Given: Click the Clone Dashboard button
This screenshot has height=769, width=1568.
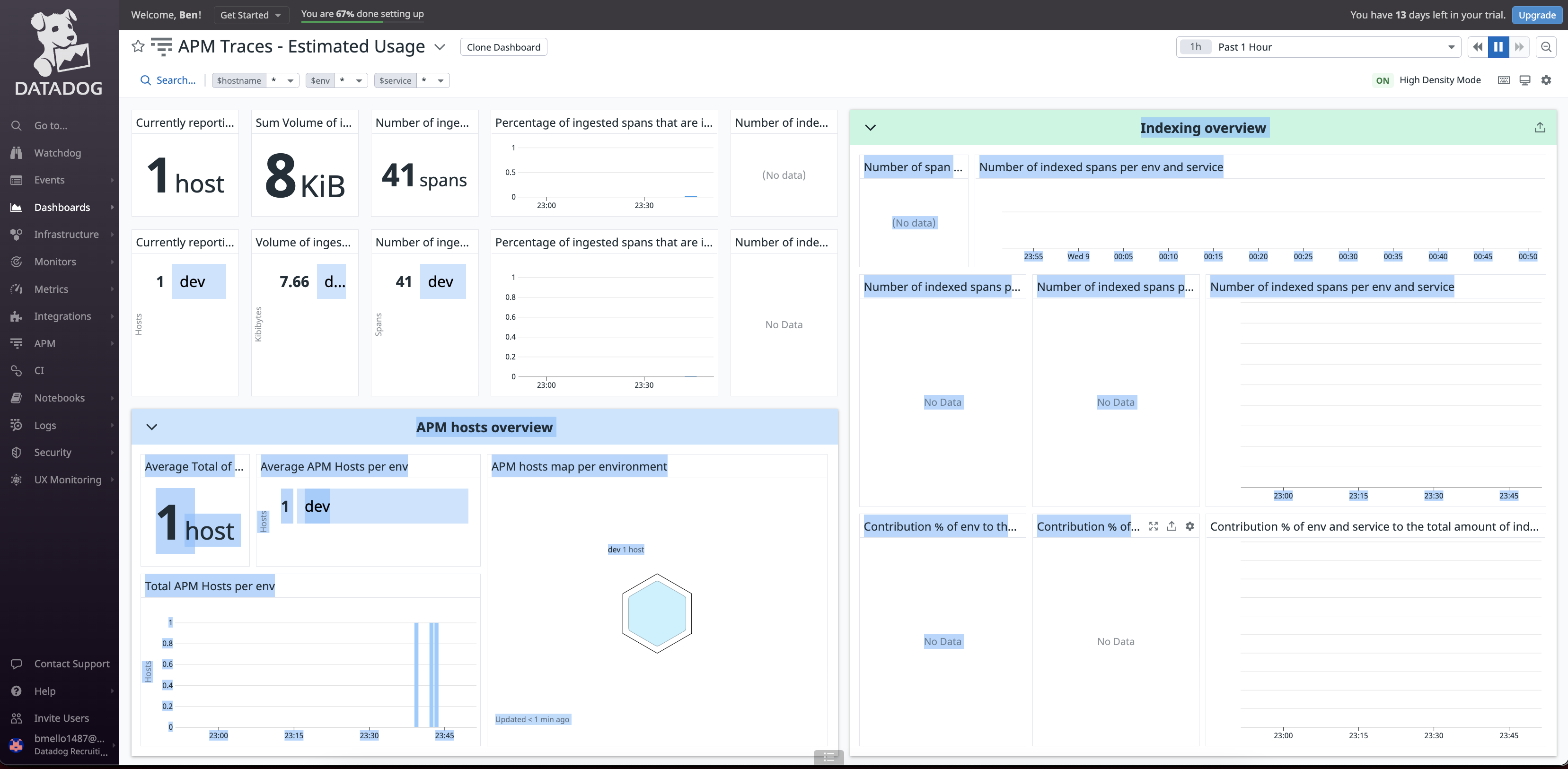Looking at the screenshot, I should (x=503, y=47).
